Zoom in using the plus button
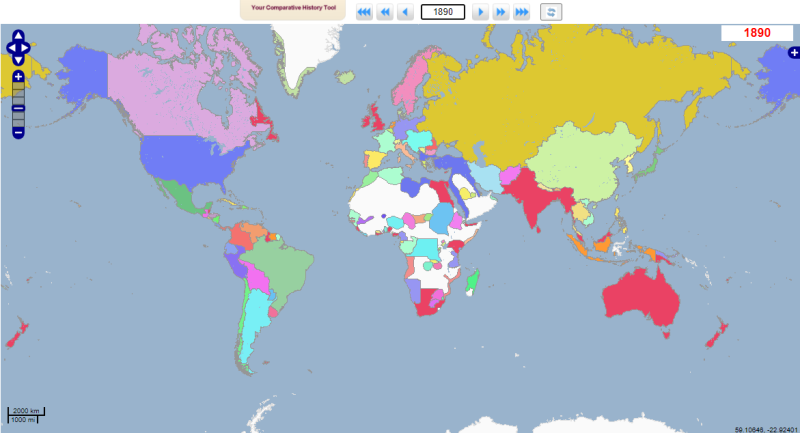 (18, 77)
